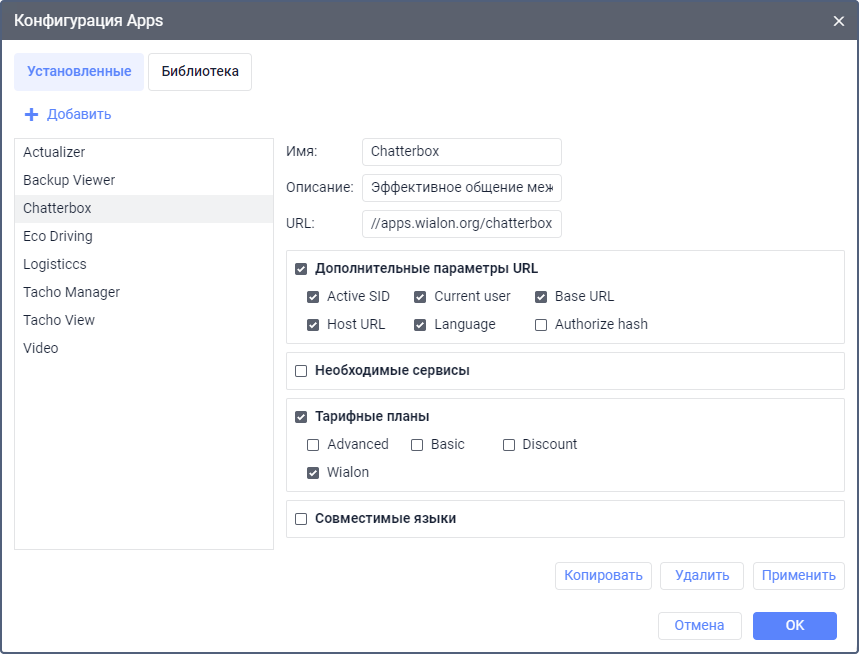
Task: Confirm with the OK button
Action: pyautogui.click(x=794, y=626)
